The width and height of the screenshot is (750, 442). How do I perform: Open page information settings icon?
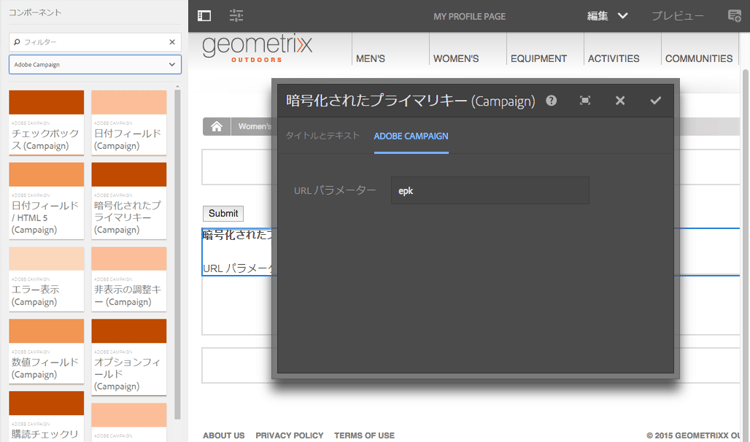tap(236, 16)
